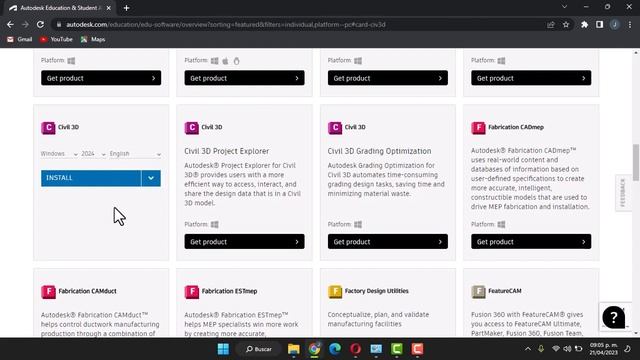Open the green Camtasia icon in taskbar
Image resolution: width=640 pixels, height=360 pixels.
[397, 349]
